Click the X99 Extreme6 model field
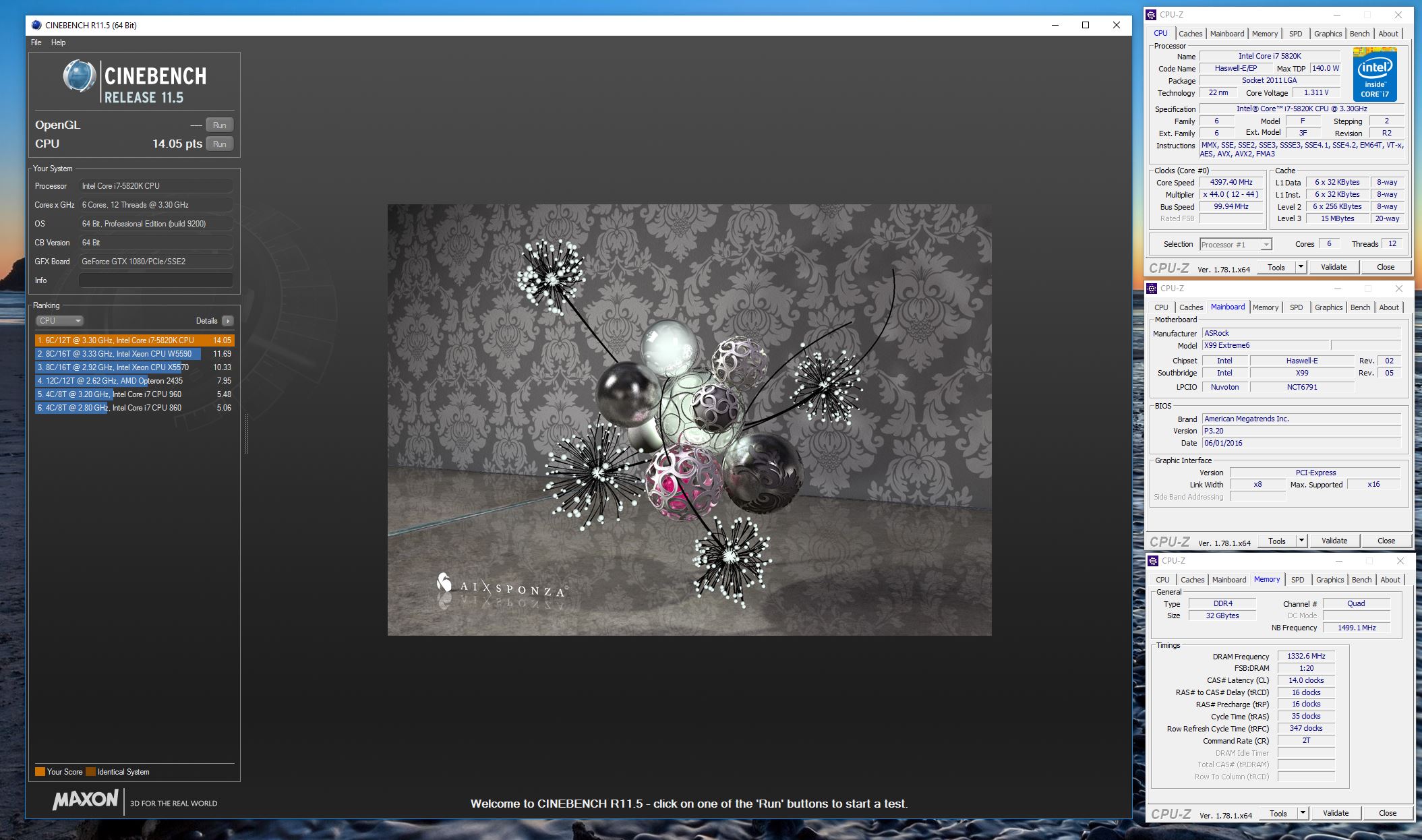Viewport: 1422px width, 840px height. pyautogui.click(x=1265, y=346)
